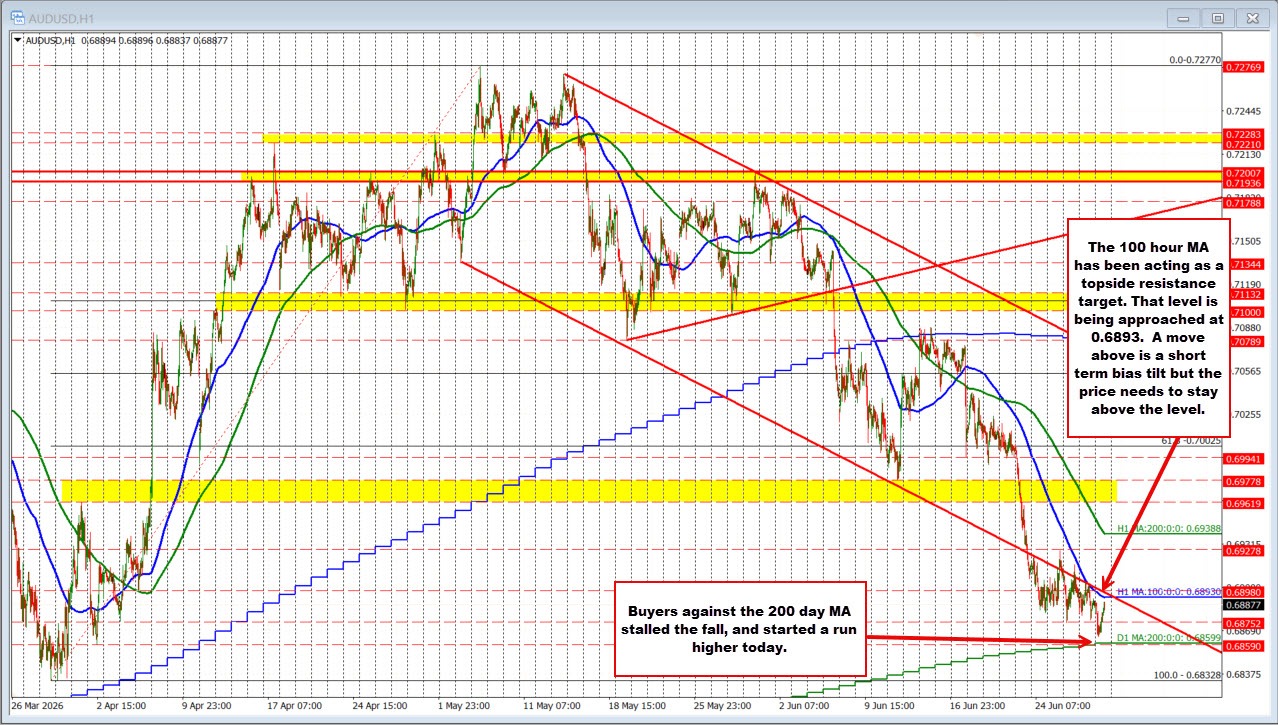Click the 0.70255 scale value

pyautogui.click(x=1246, y=414)
